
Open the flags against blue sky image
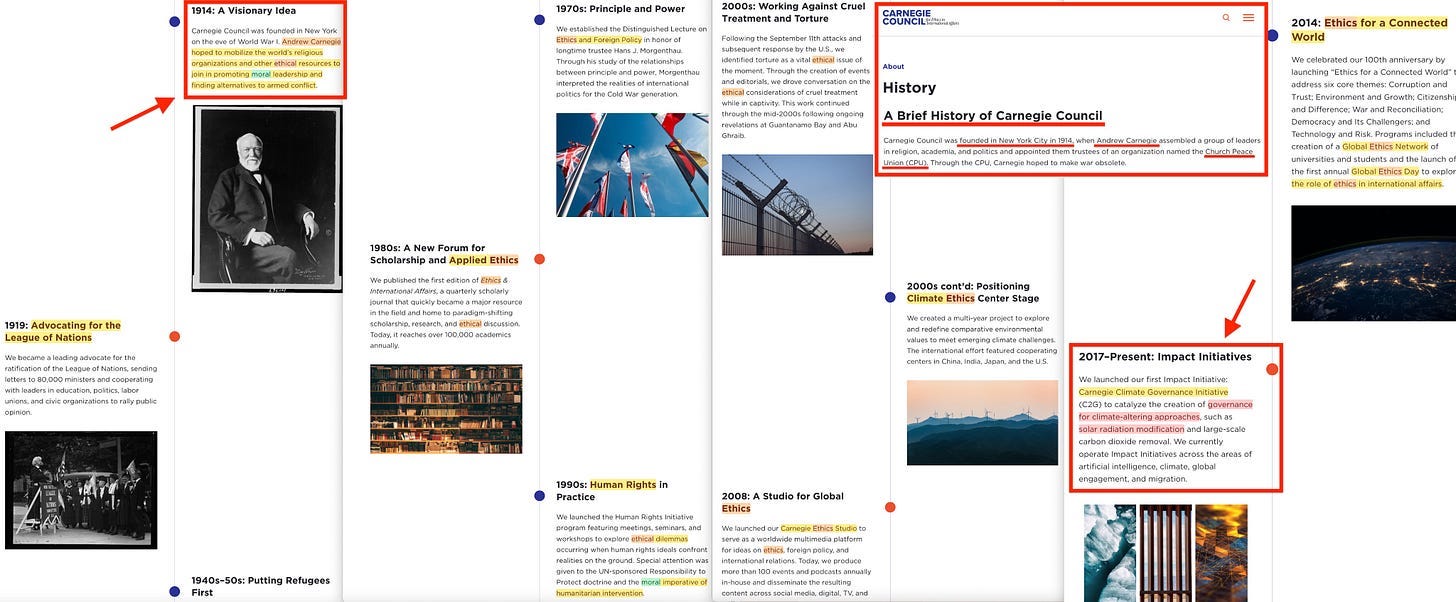[632, 165]
